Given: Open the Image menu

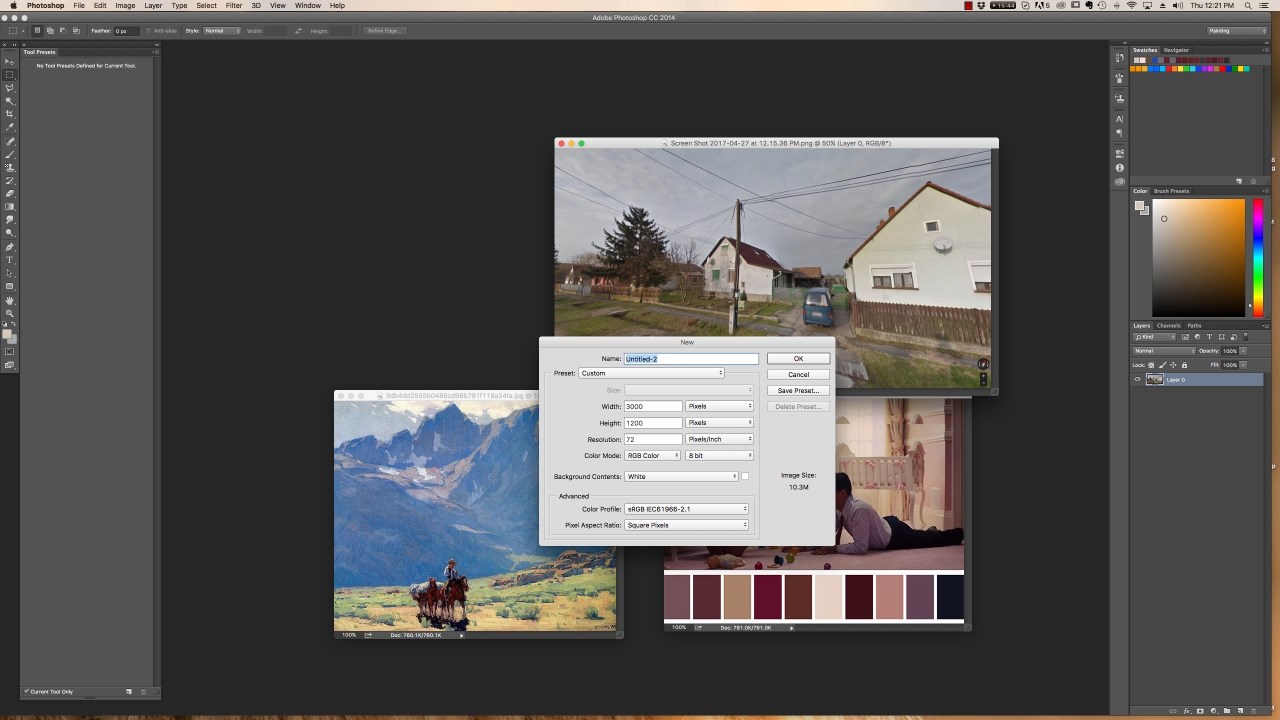Looking at the screenshot, I should [125, 5].
